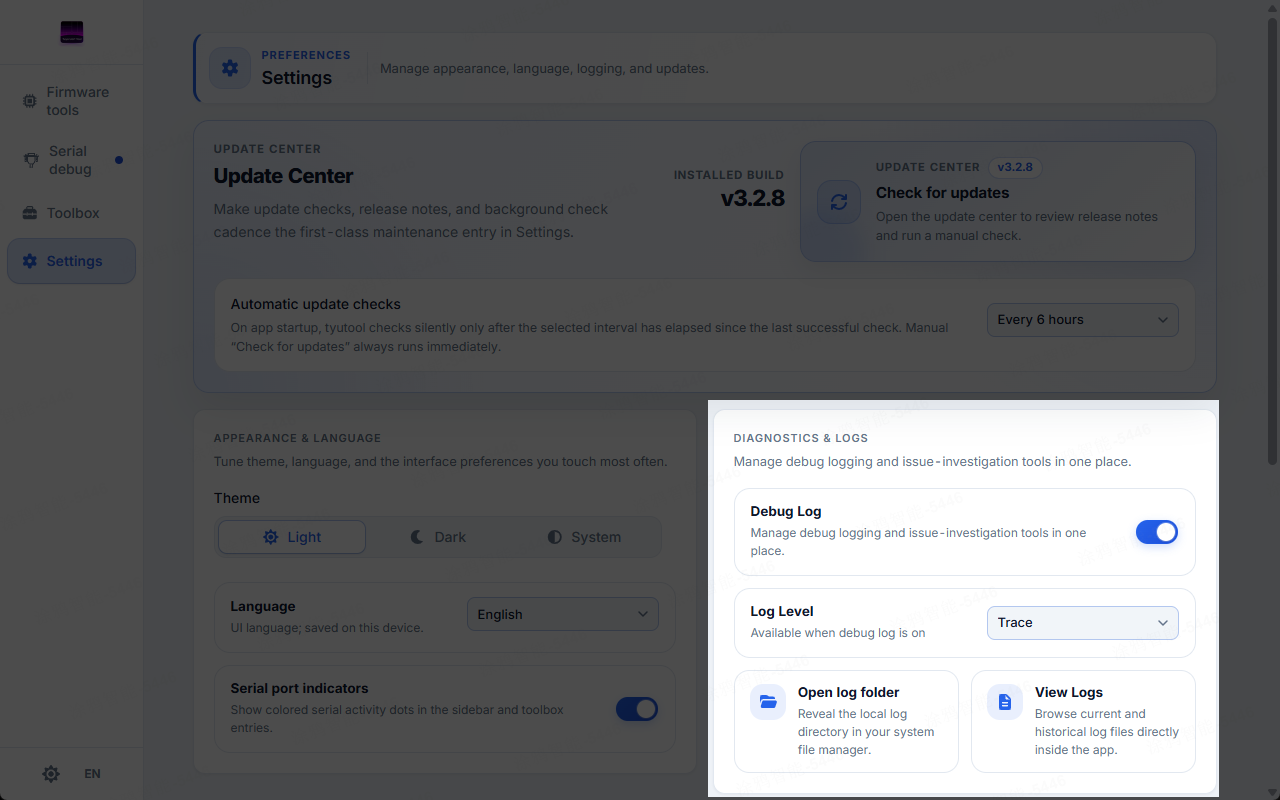Open Language dropdown showing English
The height and width of the screenshot is (800, 1280).
tap(563, 614)
